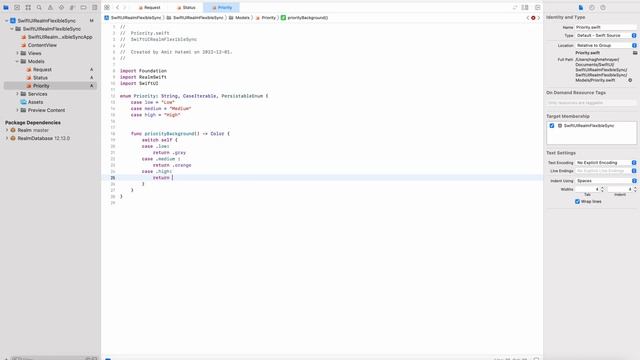The height and width of the screenshot is (360, 640).
Task: Expand the Realm master package
Action: pyautogui.click(x=7, y=130)
